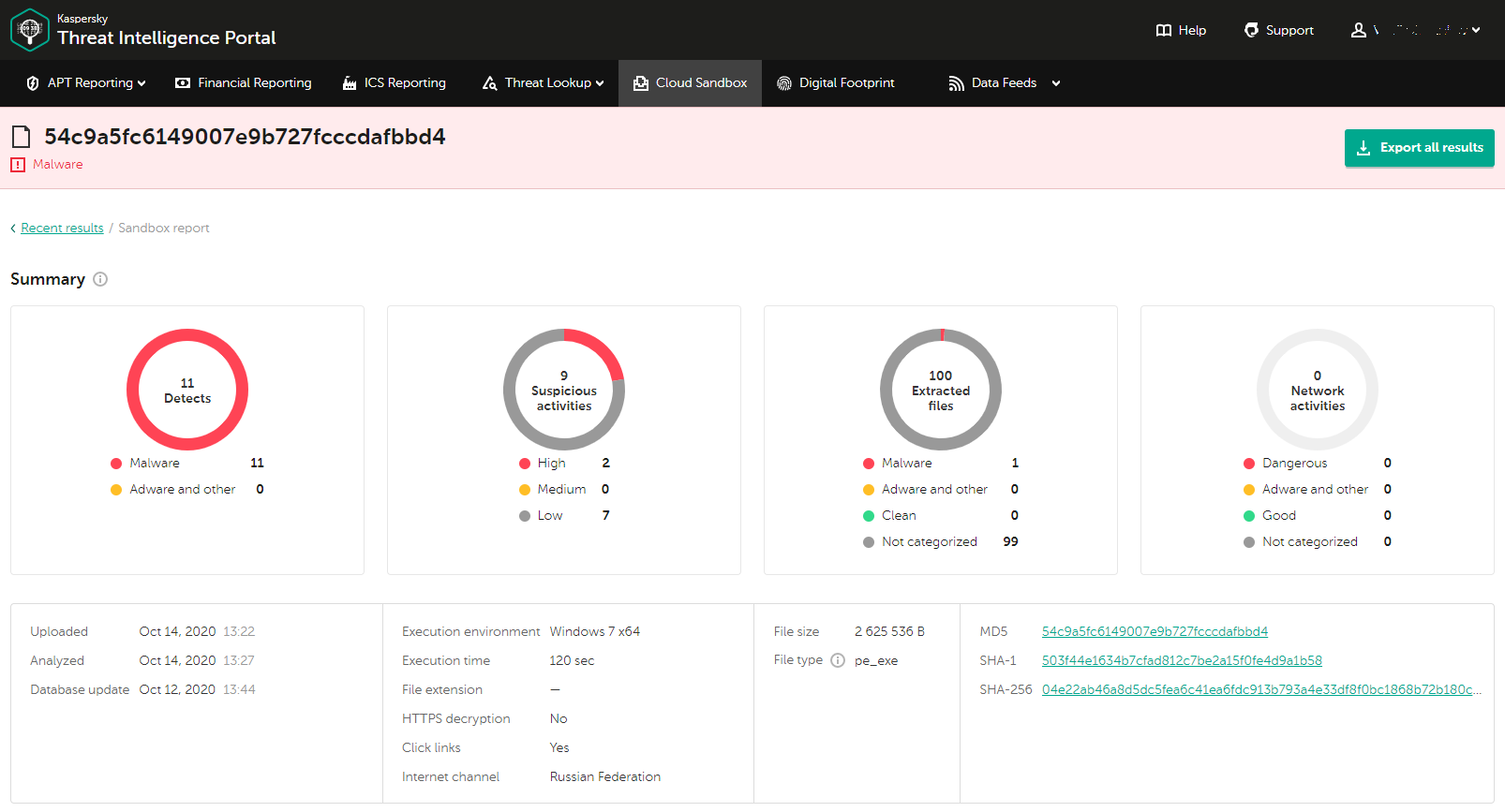The width and height of the screenshot is (1505, 812).
Task: Open the Help link
Action: point(1181,30)
